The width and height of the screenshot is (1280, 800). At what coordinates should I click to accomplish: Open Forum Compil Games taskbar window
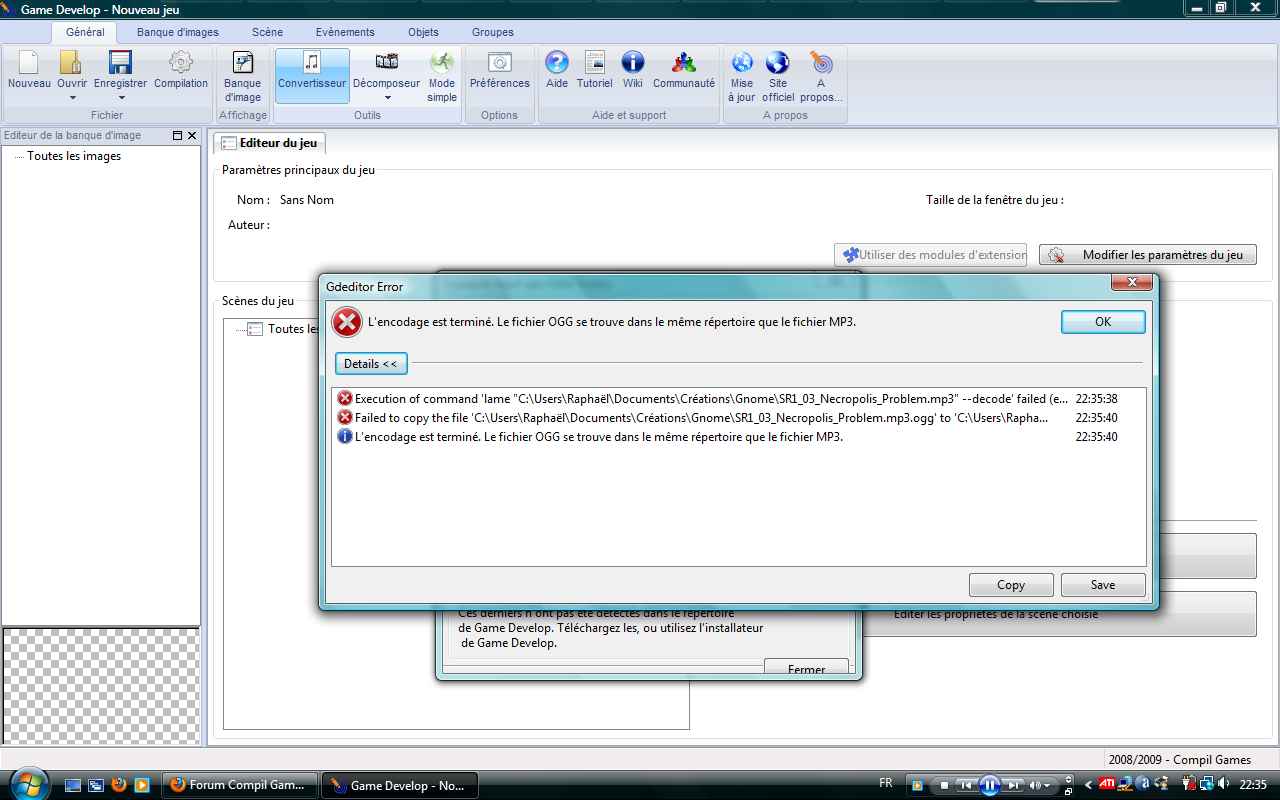(x=240, y=785)
